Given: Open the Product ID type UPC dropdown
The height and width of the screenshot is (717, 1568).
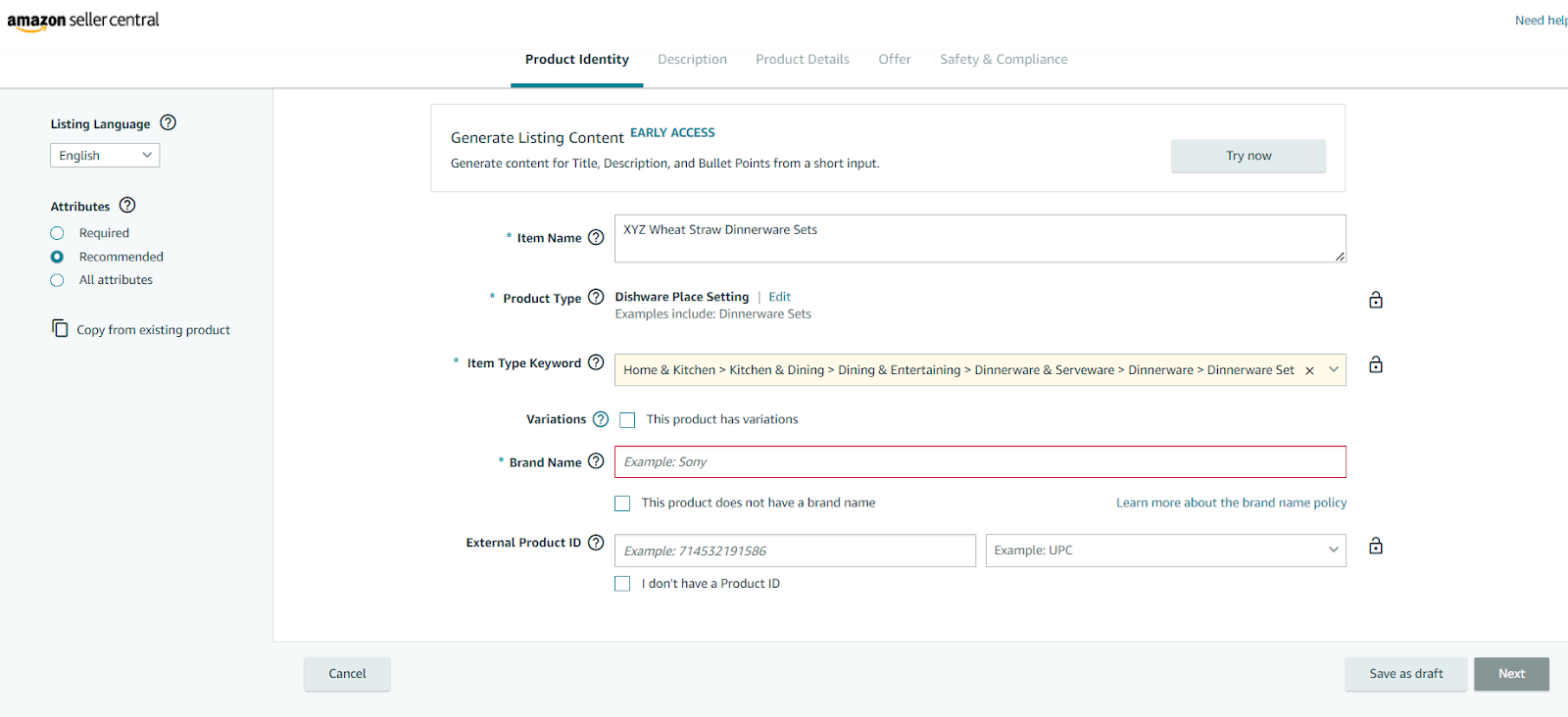Looking at the screenshot, I should [1165, 550].
